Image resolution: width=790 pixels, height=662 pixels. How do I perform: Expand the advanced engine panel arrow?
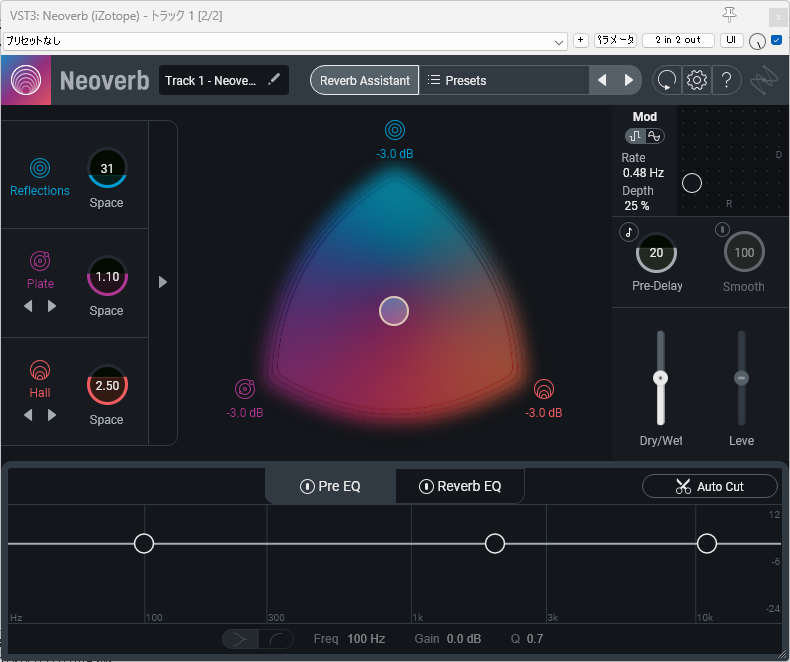tap(163, 282)
